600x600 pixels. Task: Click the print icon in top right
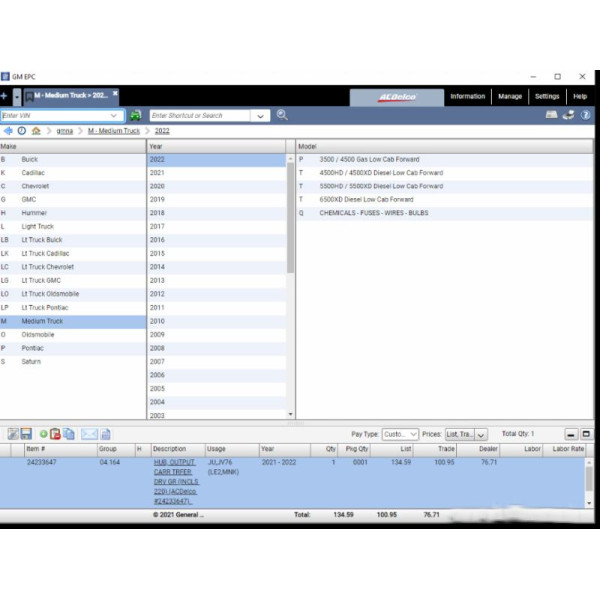[568, 115]
